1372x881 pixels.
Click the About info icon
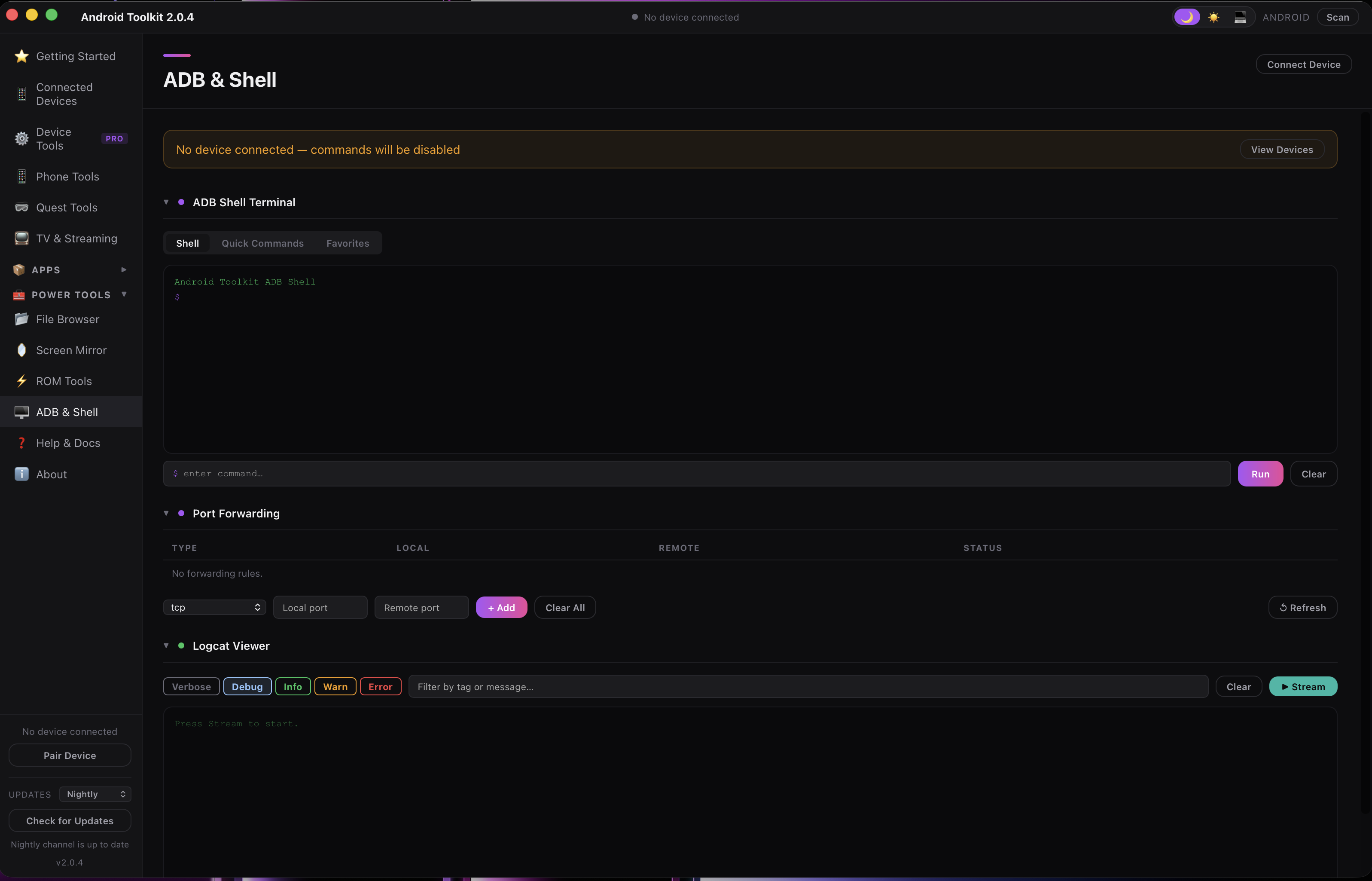tap(22, 474)
